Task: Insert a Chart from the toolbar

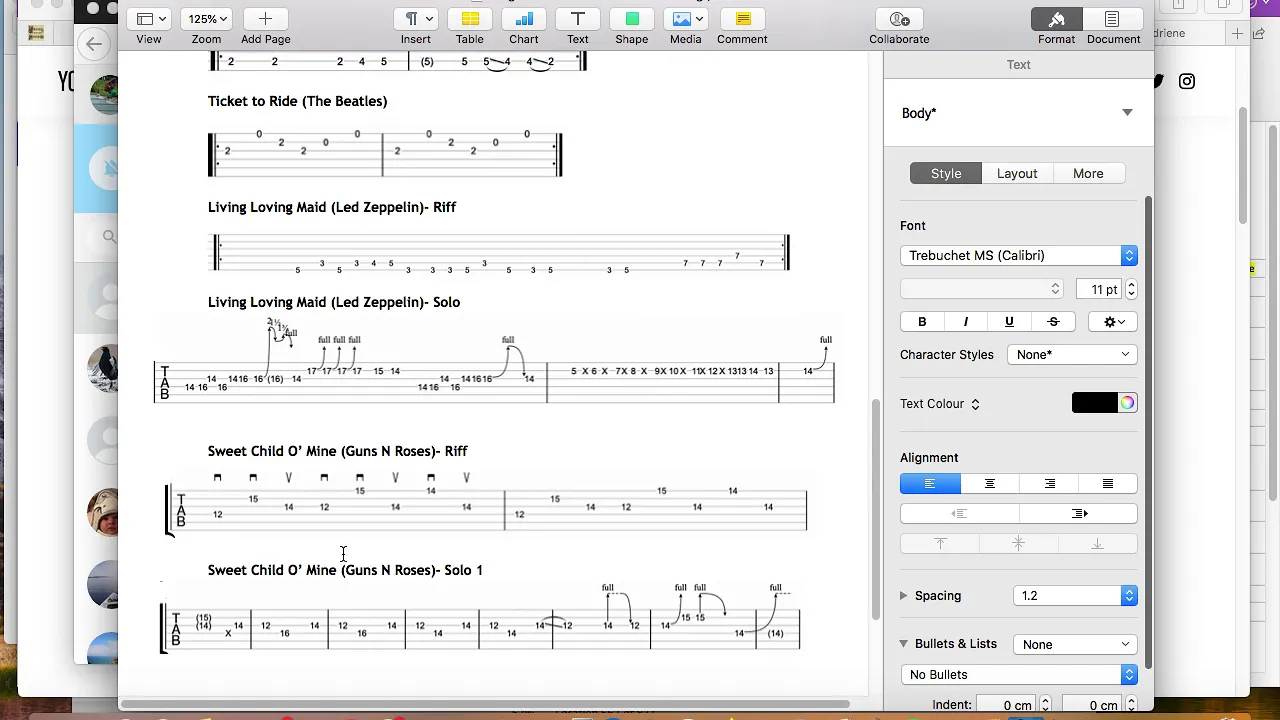Action: (x=524, y=19)
